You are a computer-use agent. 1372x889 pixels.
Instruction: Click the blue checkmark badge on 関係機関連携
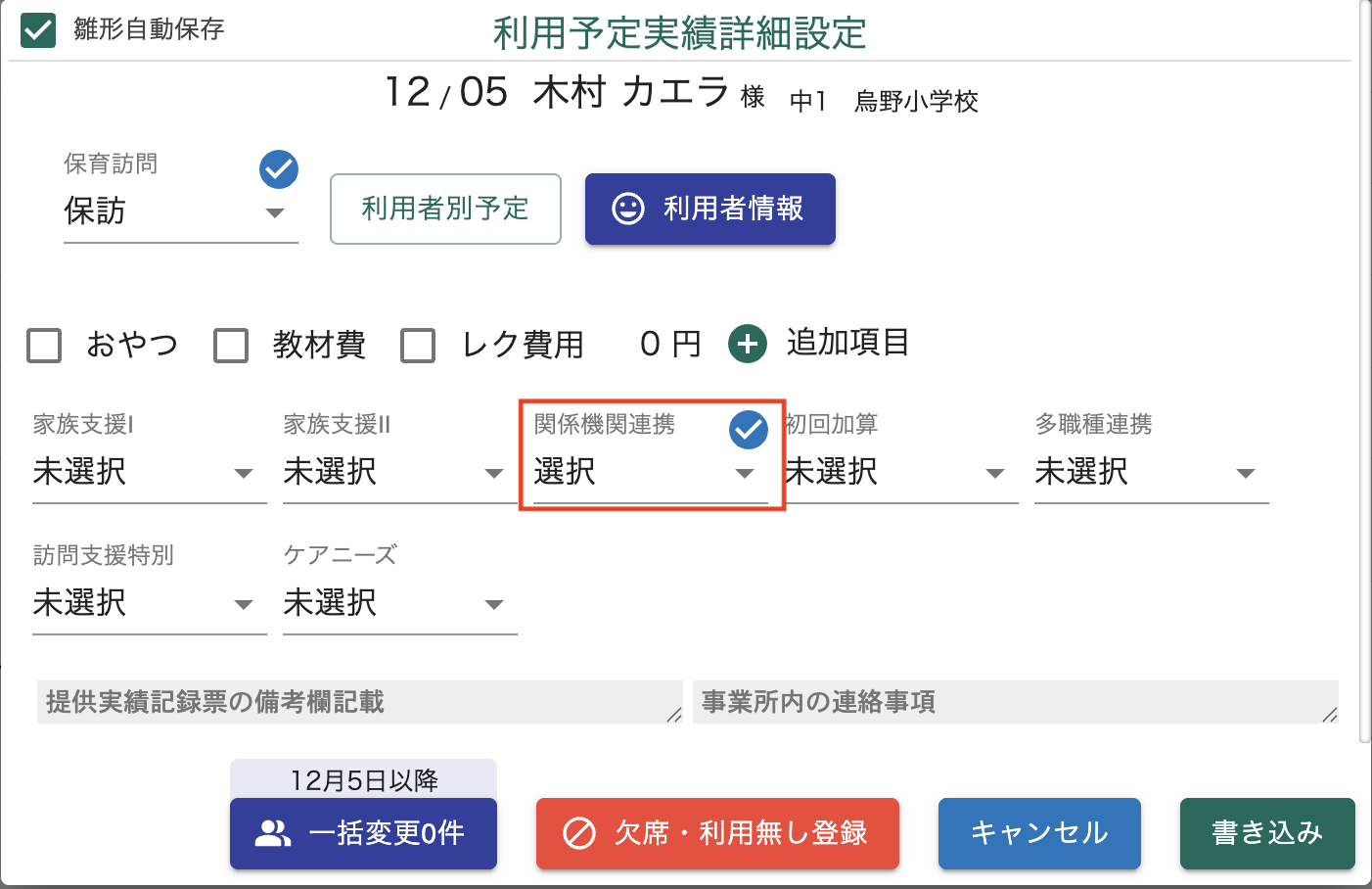pos(749,430)
